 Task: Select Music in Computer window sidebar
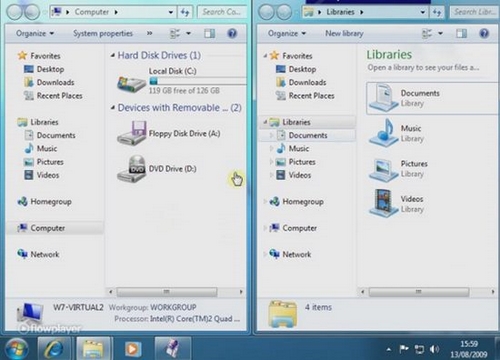click(40, 149)
